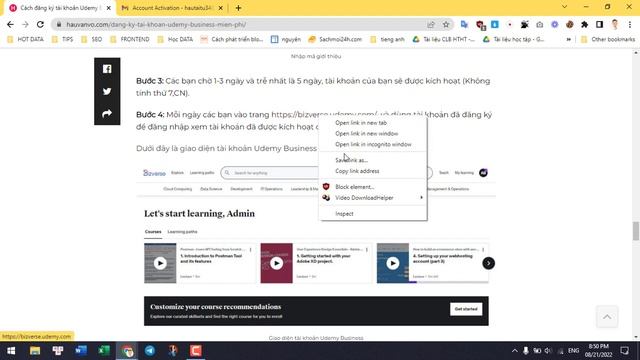Open a new browser tab
The width and height of the screenshot is (640, 360).
coord(238,8)
